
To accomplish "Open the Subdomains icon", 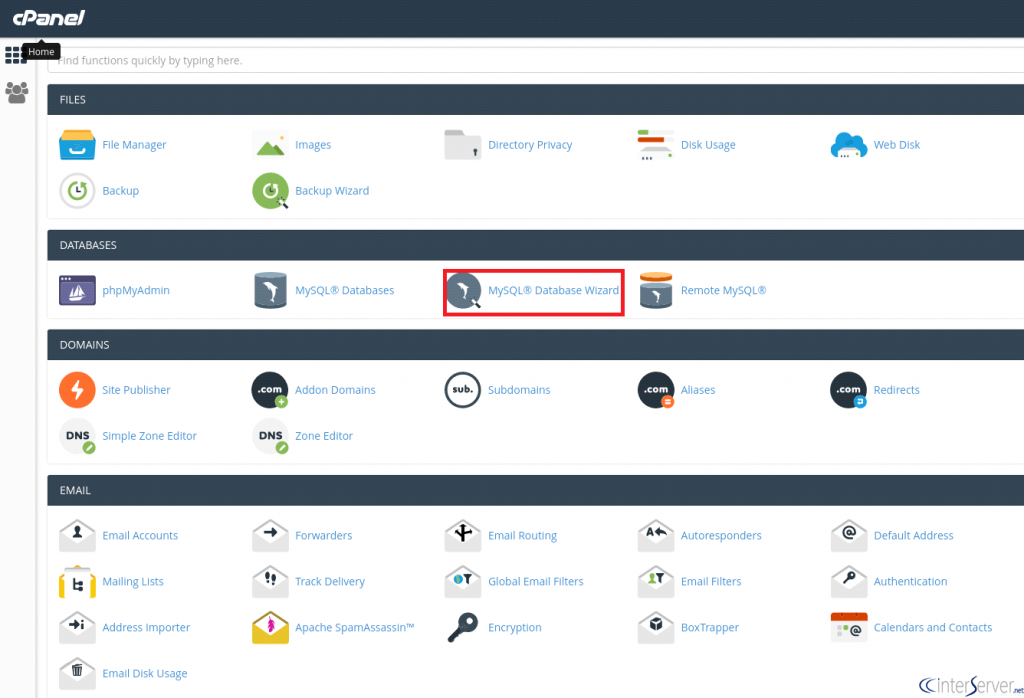I will pos(462,390).
